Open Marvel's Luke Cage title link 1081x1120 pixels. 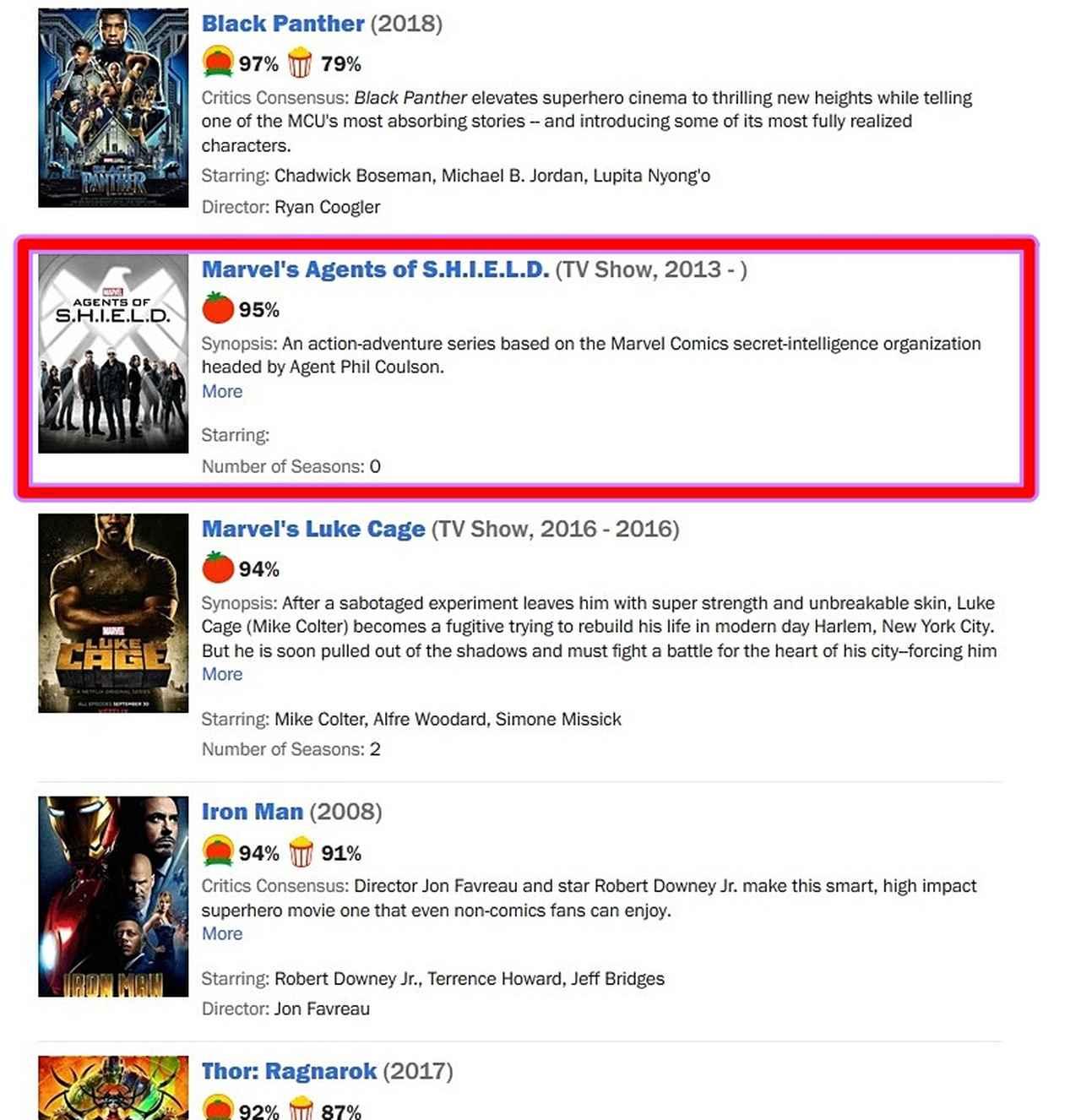(313, 530)
